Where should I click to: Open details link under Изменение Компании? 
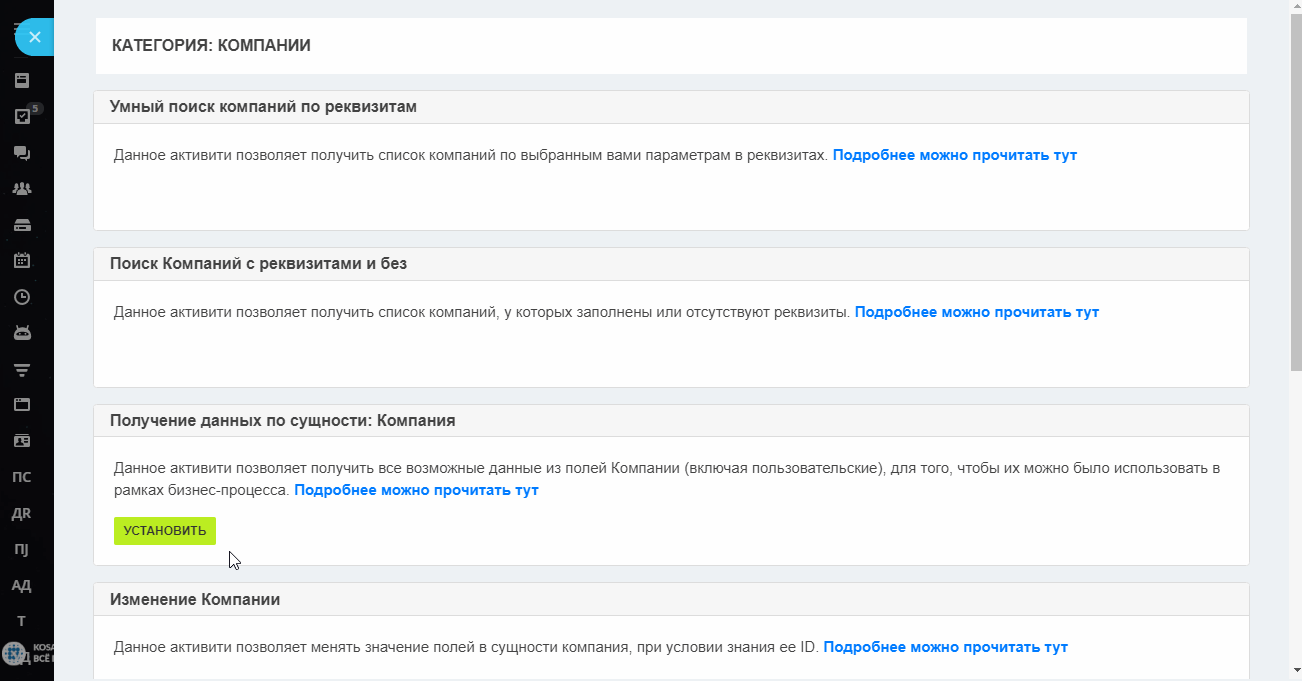(x=945, y=647)
